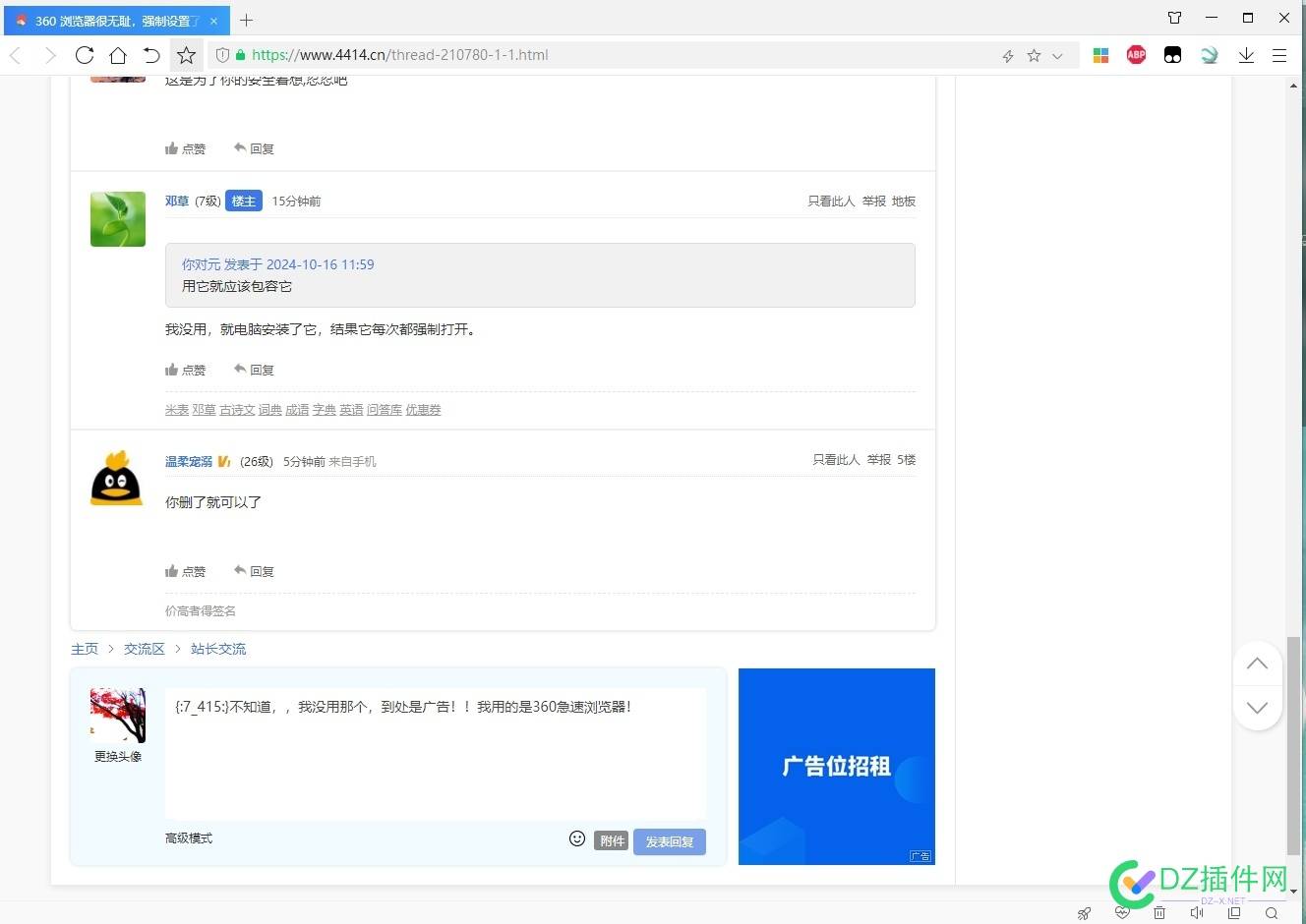
Task: Click the 5楼 floor link
Action: pyautogui.click(x=906, y=459)
